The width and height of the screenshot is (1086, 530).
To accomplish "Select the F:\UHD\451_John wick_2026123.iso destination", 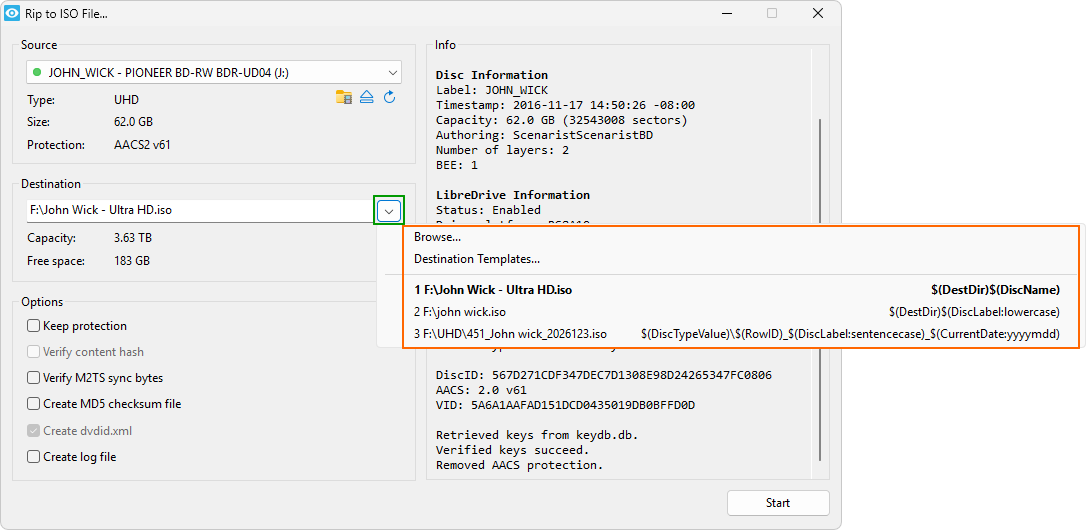I will tap(511, 334).
